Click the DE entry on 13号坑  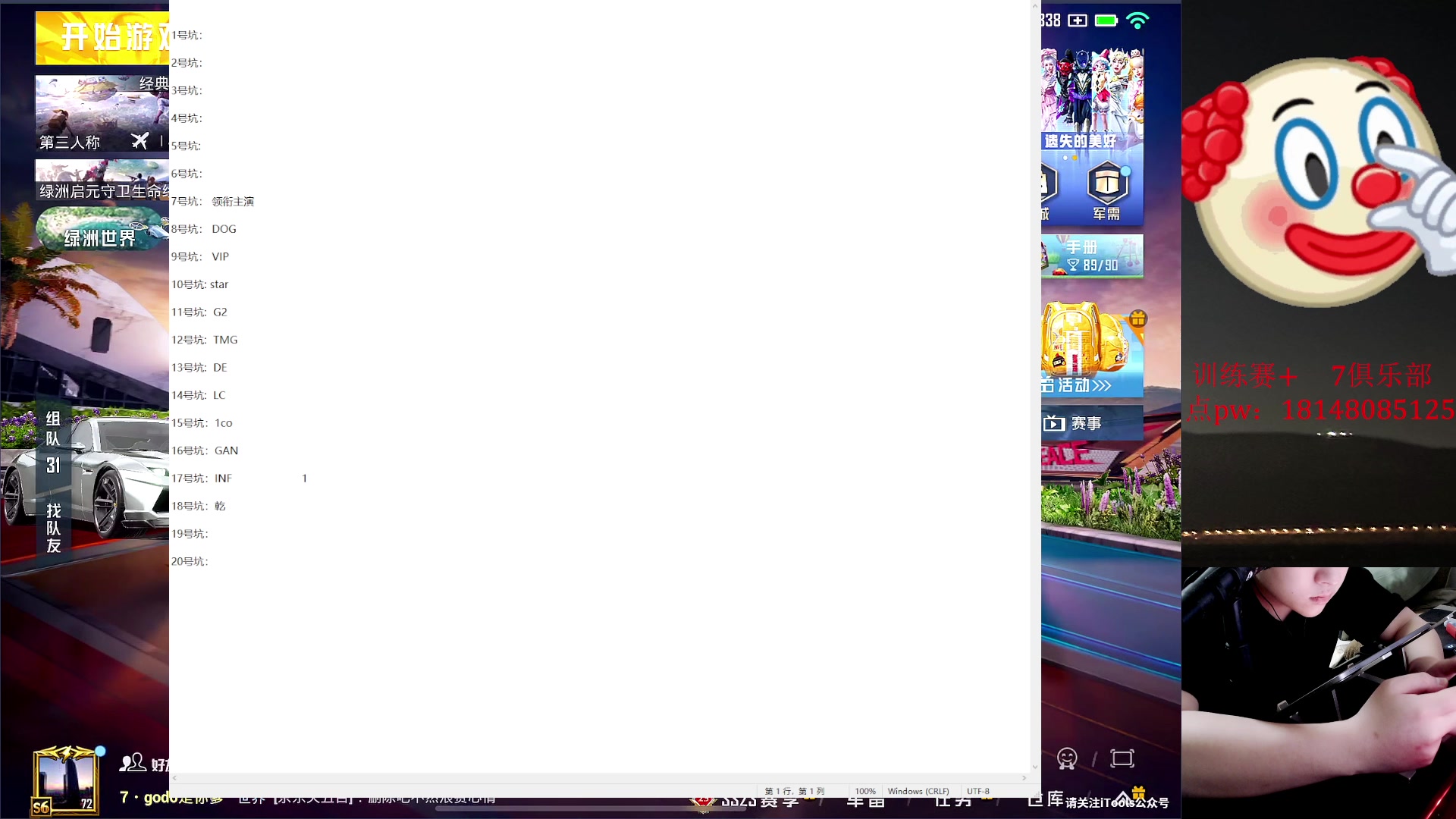click(220, 368)
